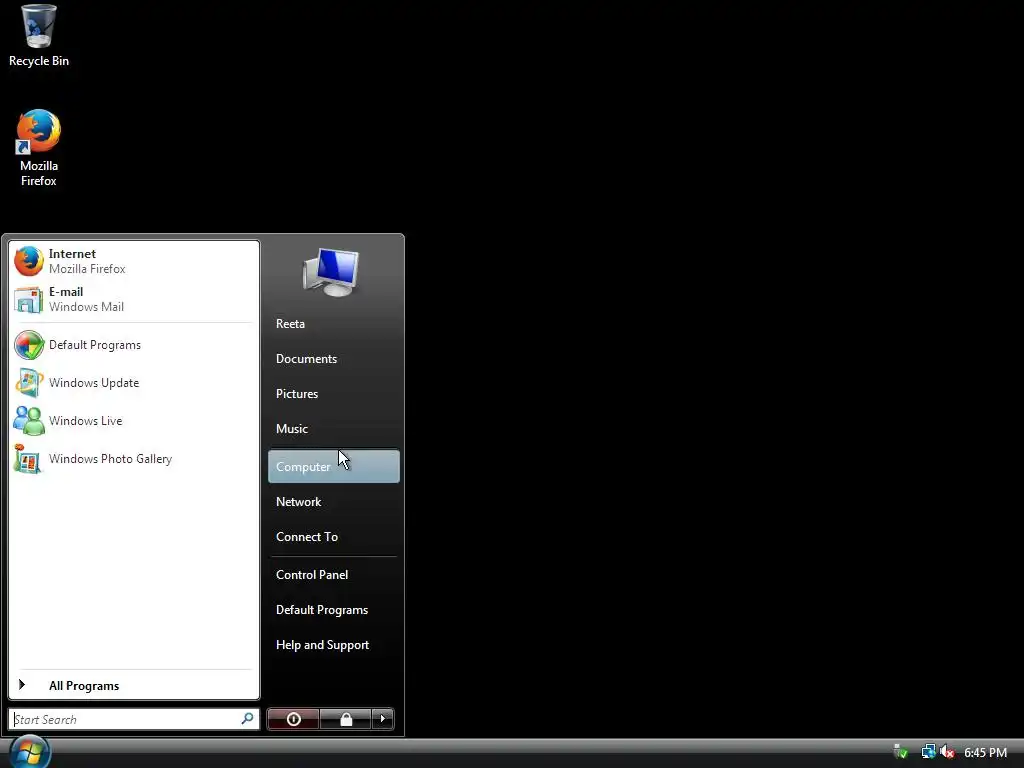Click the muted volume tray icon
Viewport: 1024px width, 768px height.
(x=947, y=752)
